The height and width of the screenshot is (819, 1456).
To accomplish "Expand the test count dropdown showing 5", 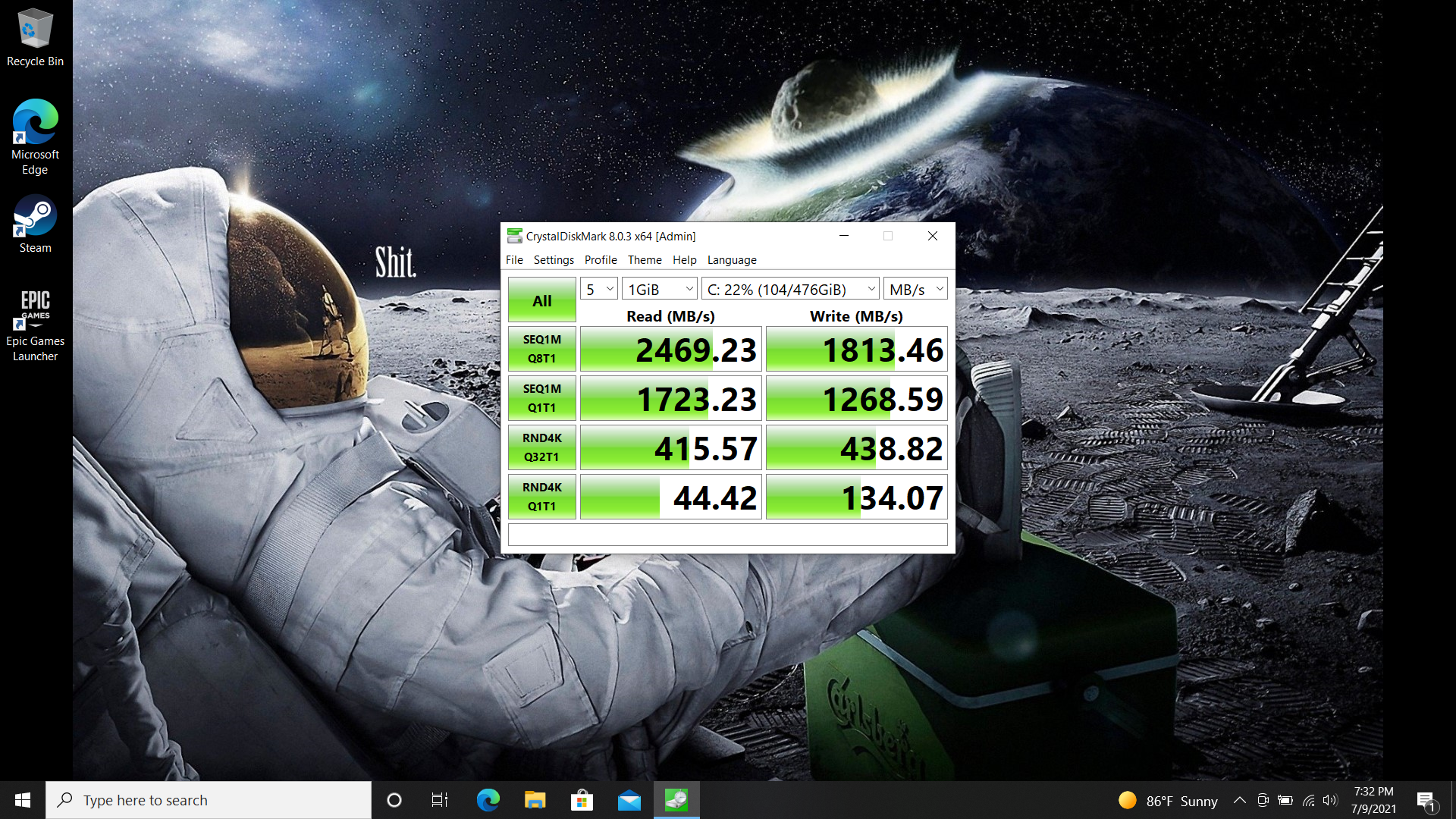I will (x=599, y=289).
